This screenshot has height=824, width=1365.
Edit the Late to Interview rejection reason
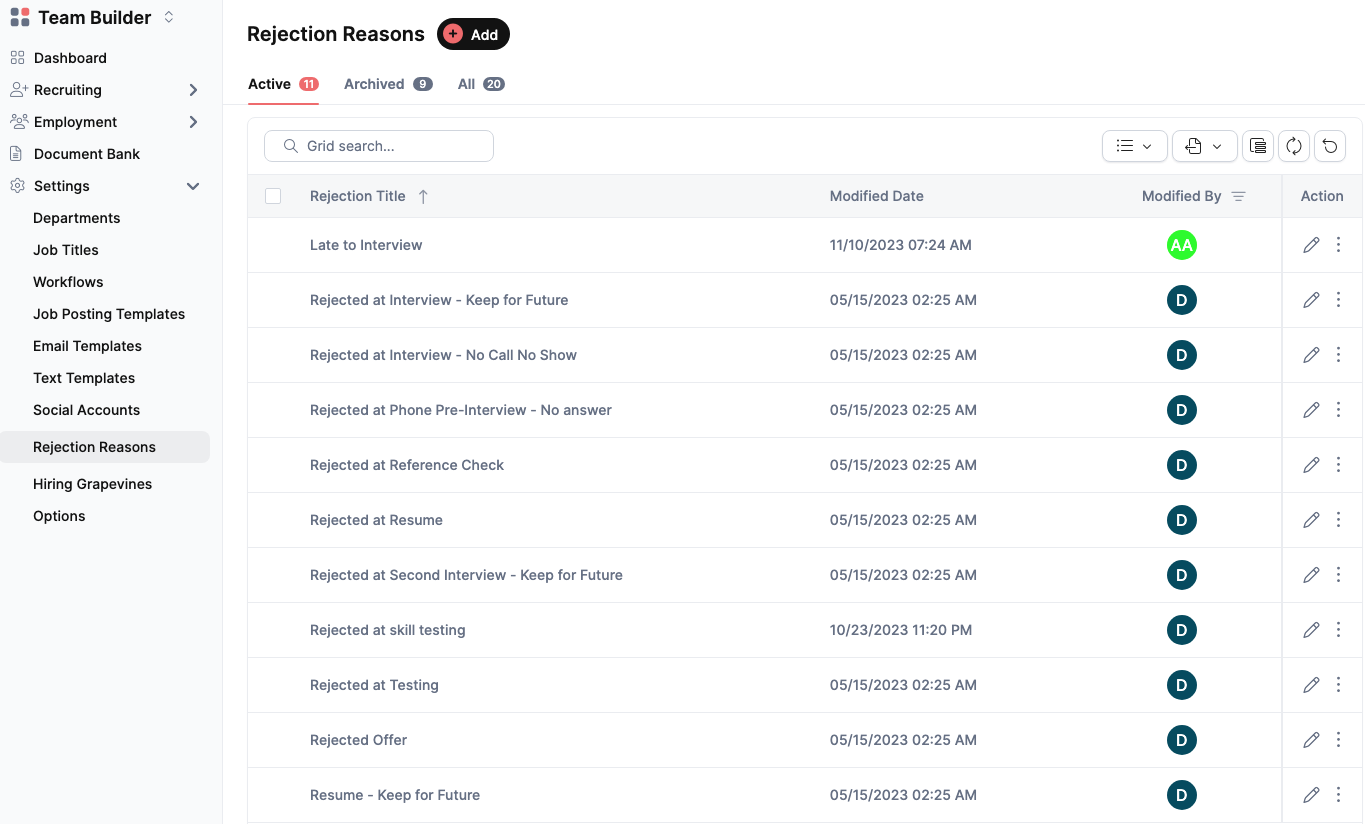(x=1311, y=245)
